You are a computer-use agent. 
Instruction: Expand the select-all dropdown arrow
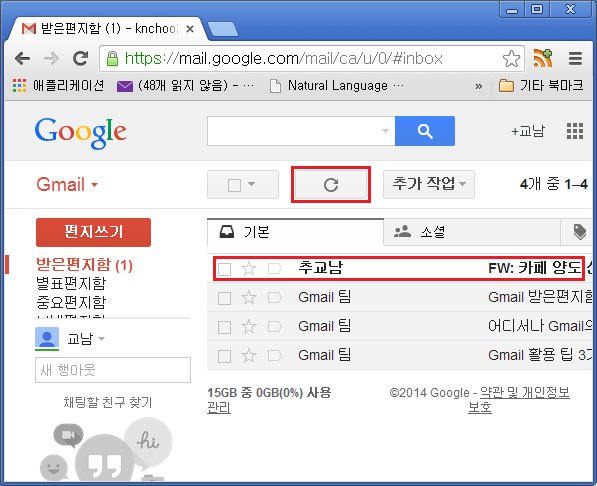point(251,184)
